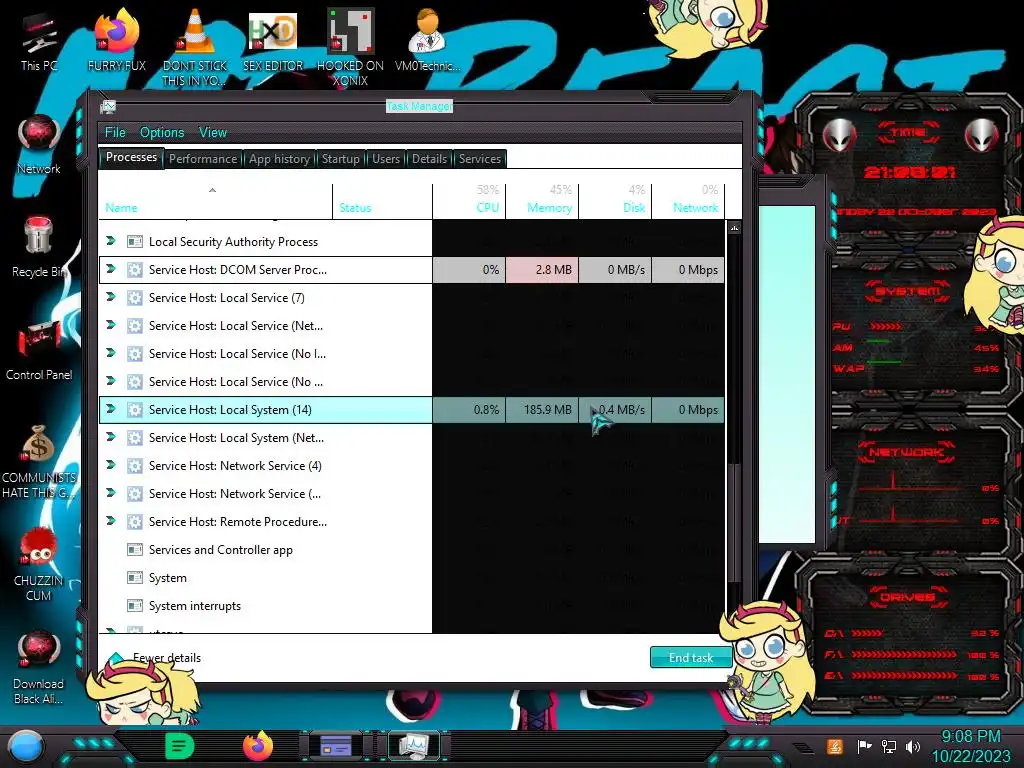Open the View menu
The height and width of the screenshot is (768, 1024).
coord(213,133)
